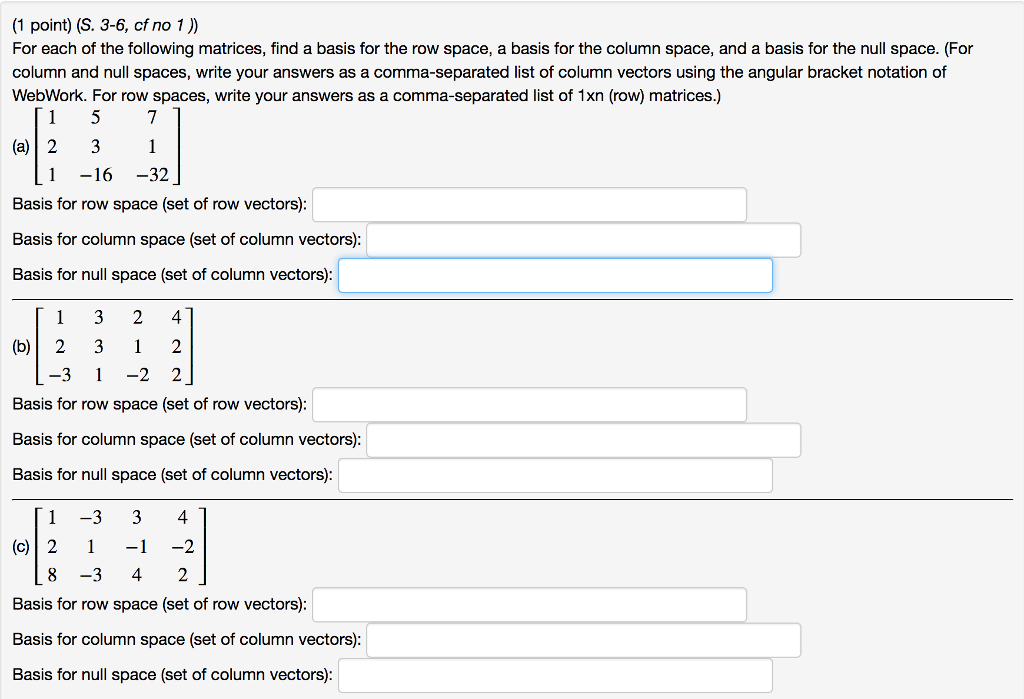This screenshot has height=699, width=1024.
Task: Click the column space answer field for matrix (c)
Action: pyautogui.click(x=584, y=640)
